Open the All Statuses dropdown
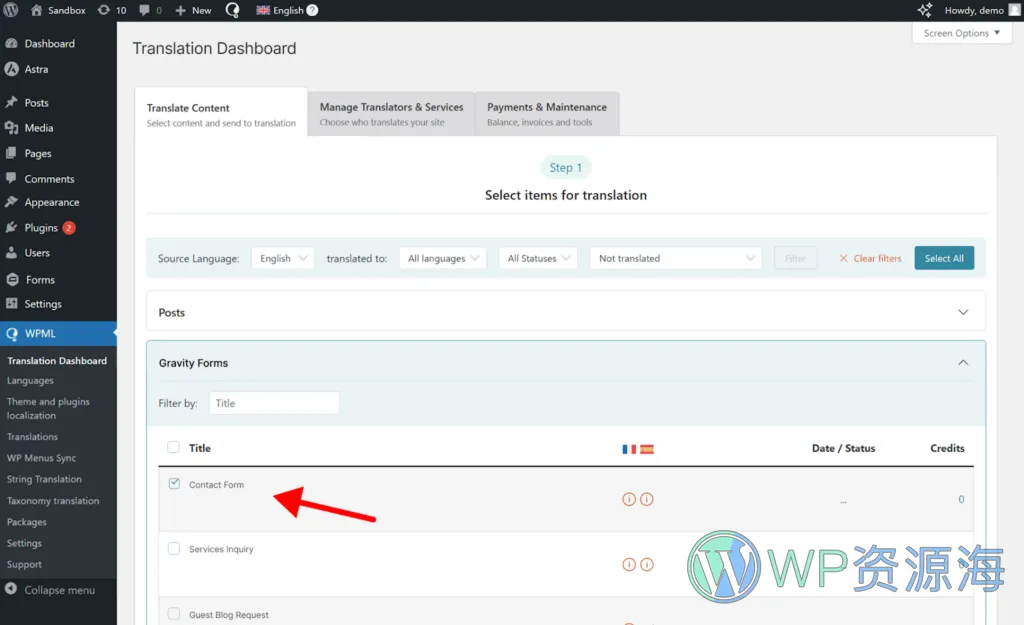1024x625 pixels. [x=538, y=259]
